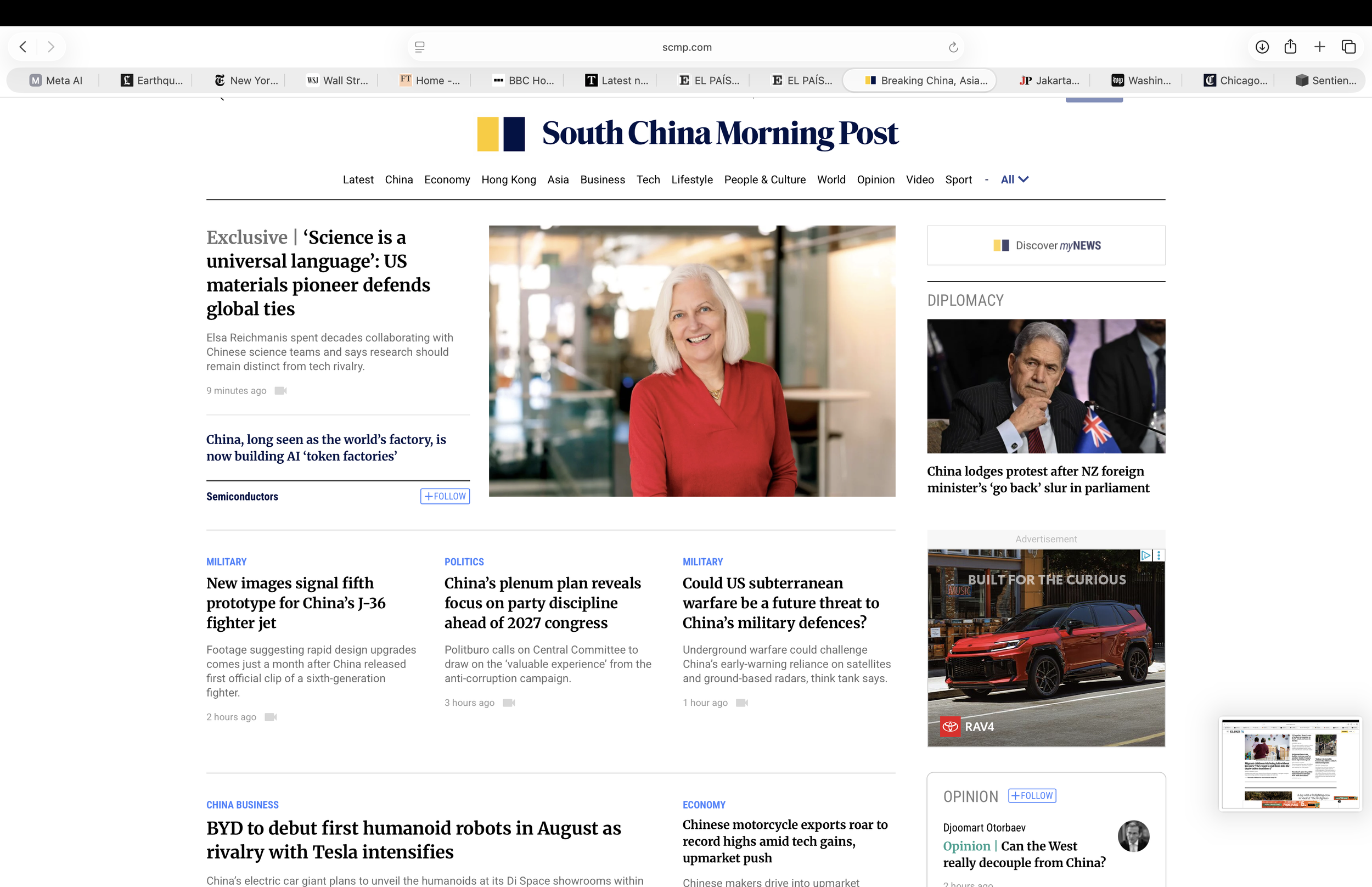Click the South China Morning Post logo

pos(688,133)
